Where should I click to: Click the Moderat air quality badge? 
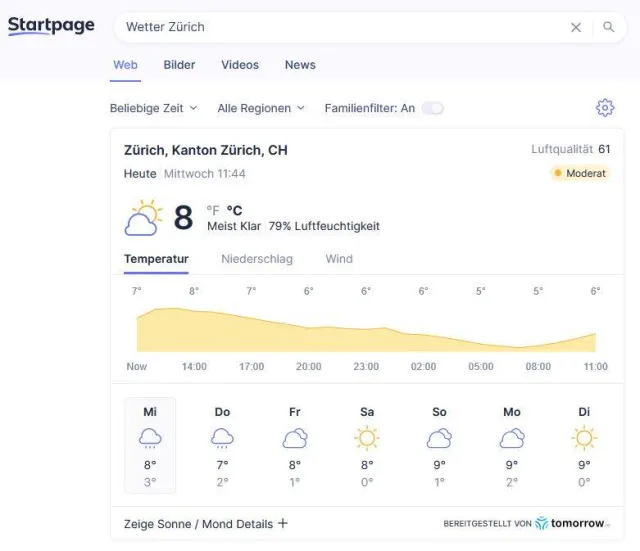click(580, 173)
